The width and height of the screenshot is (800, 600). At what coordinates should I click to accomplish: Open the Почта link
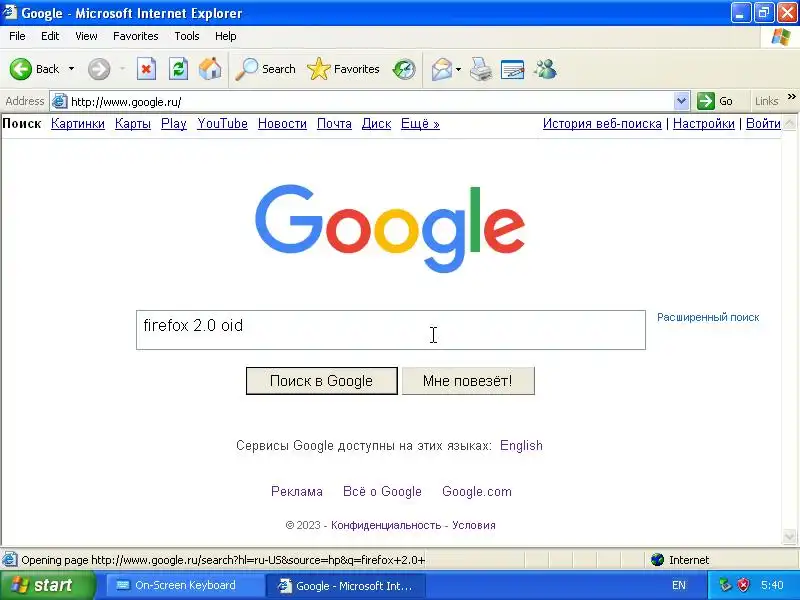334,123
